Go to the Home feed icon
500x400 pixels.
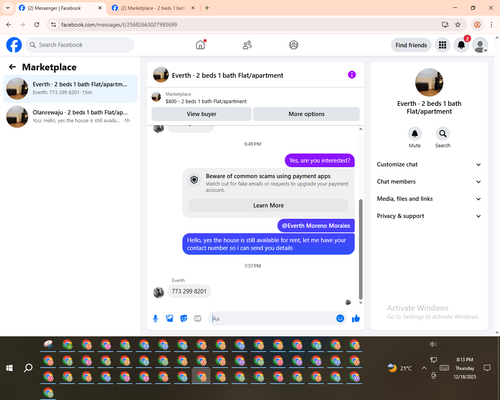(200, 45)
